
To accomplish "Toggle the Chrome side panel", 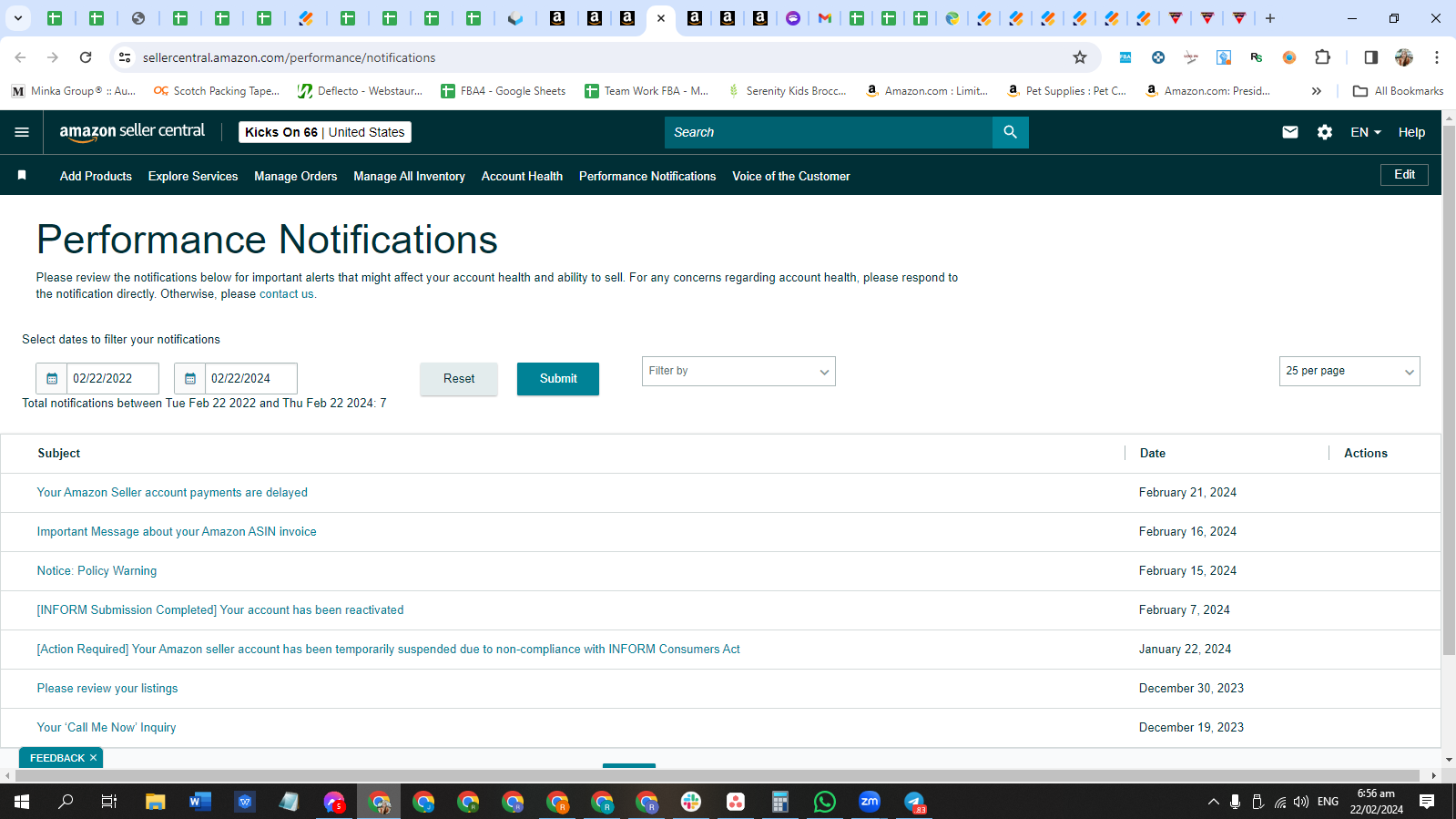I will click(x=1370, y=57).
